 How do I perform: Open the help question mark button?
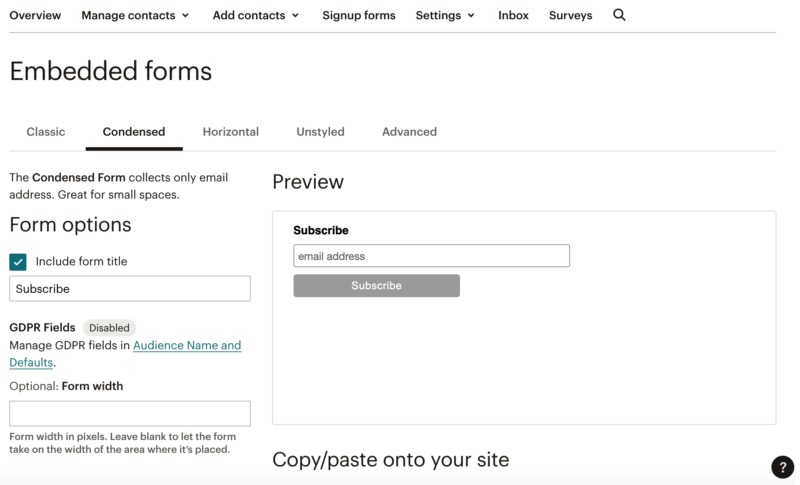click(782, 467)
